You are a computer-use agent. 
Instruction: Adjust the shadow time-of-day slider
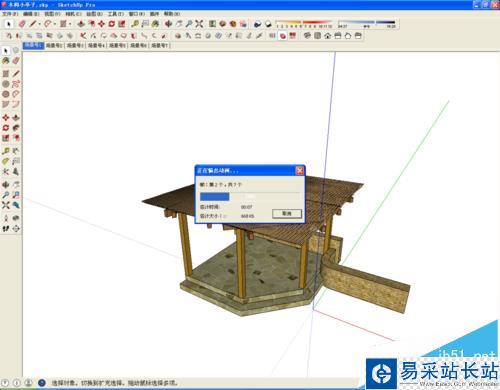click(367, 23)
